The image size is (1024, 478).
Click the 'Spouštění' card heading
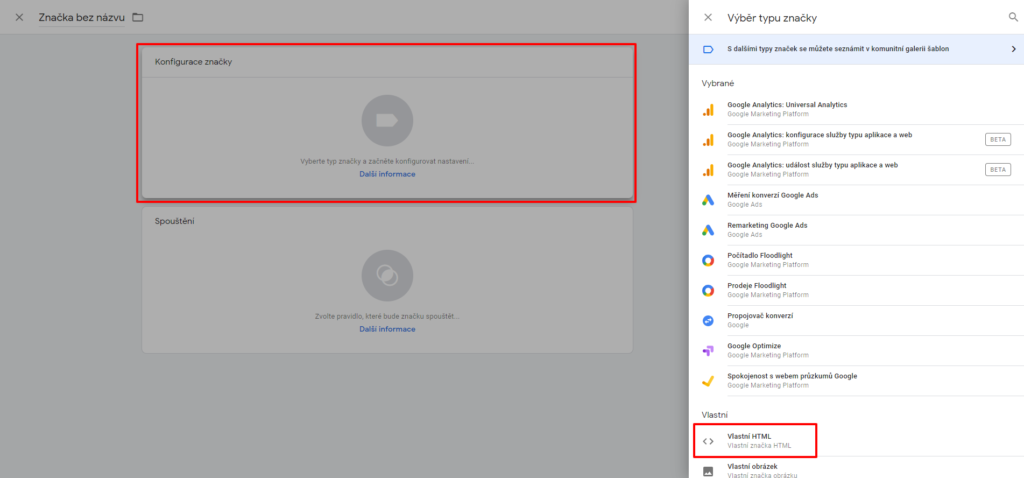pos(174,221)
